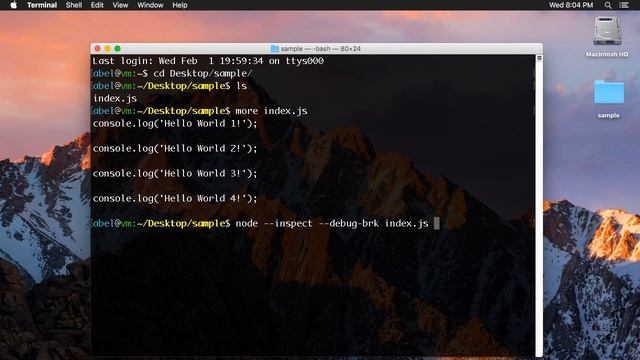The width and height of the screenshot is (640, 360).
Task: Click the 'index.js' output of ls
Action: [x=115, y=98]
